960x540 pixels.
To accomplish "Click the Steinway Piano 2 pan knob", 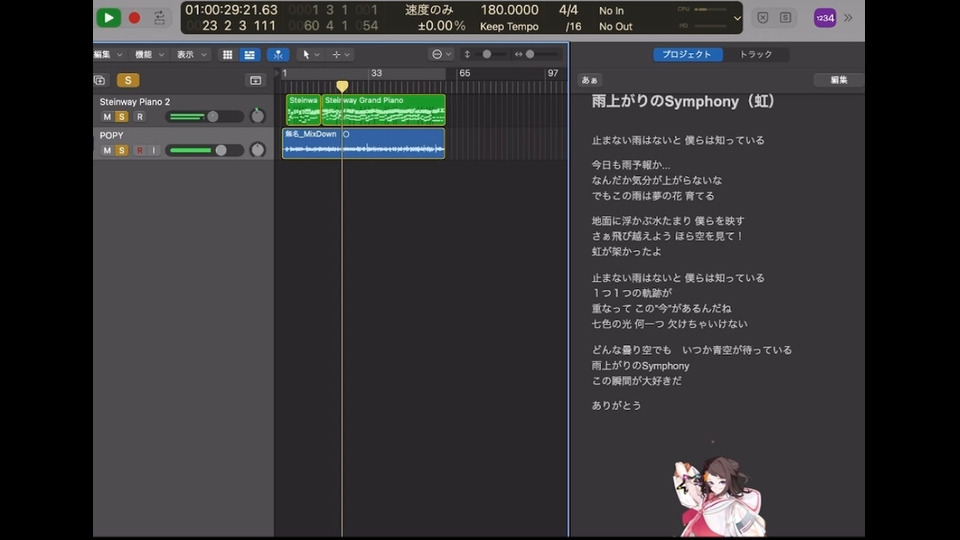I will pos(257,116).
